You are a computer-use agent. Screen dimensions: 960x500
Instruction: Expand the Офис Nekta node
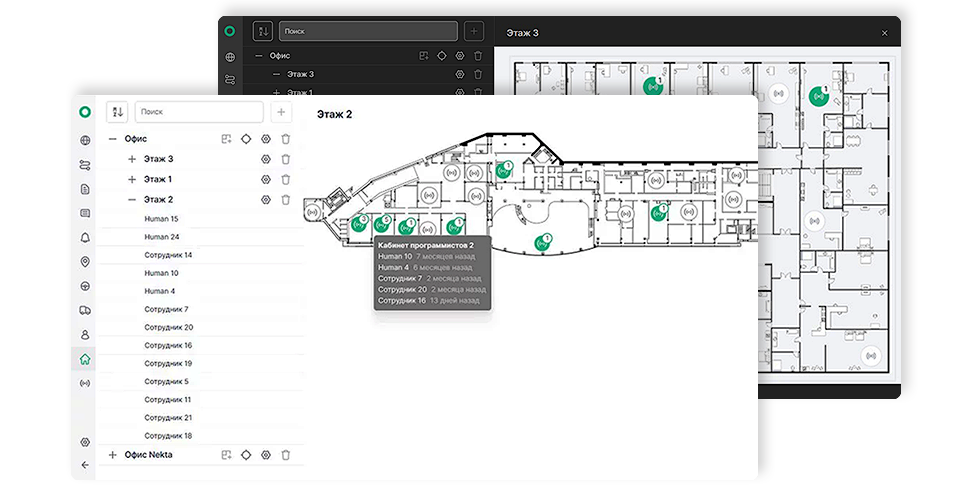click(113, 455)
